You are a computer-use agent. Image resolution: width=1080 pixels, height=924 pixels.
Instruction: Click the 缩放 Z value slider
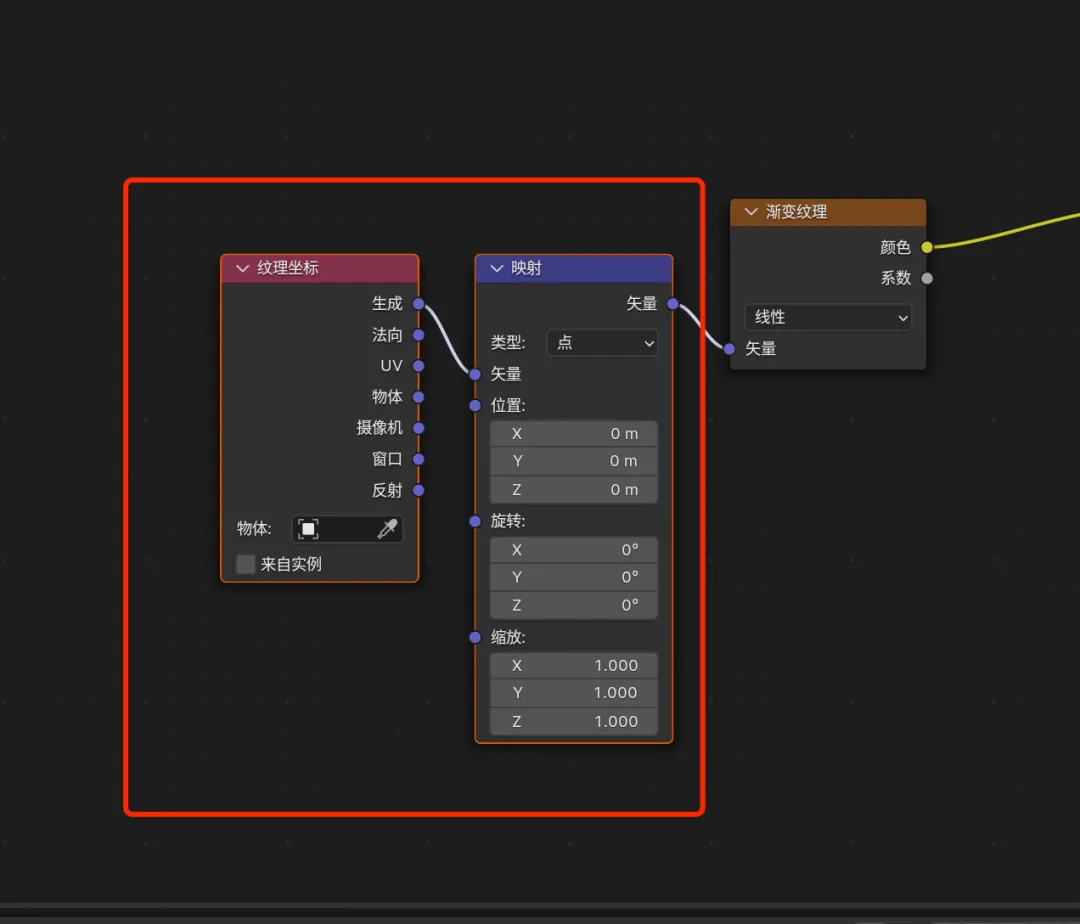pos(574,721)
